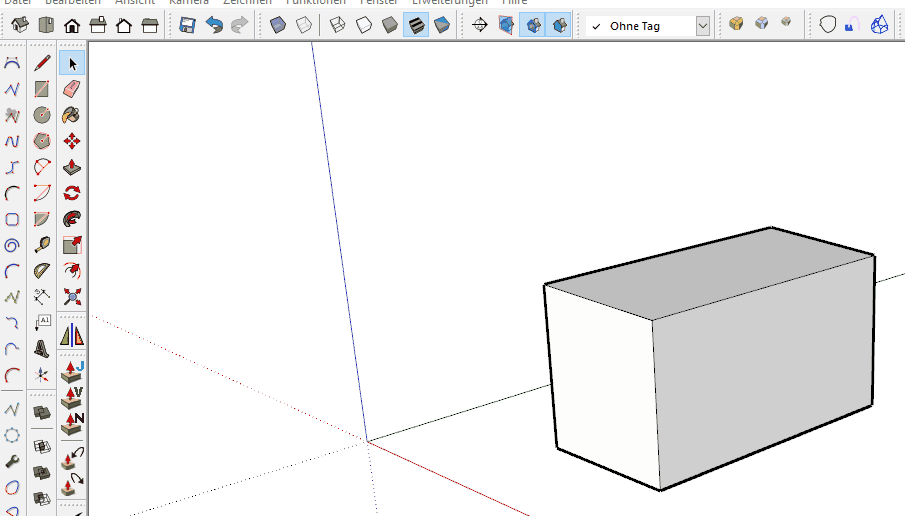
Task: Activate the Rotate tool
Action: pos(71,194)
